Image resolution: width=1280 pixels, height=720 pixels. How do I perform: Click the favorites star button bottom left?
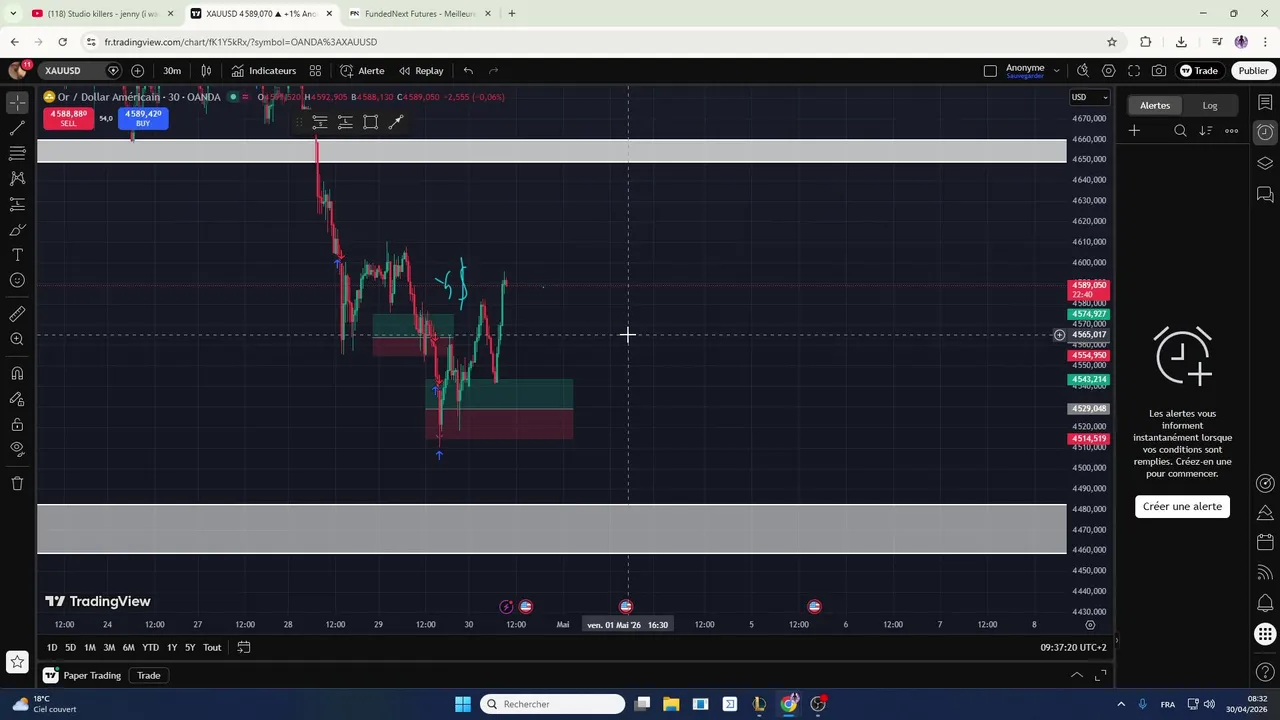tap(17, 662)
